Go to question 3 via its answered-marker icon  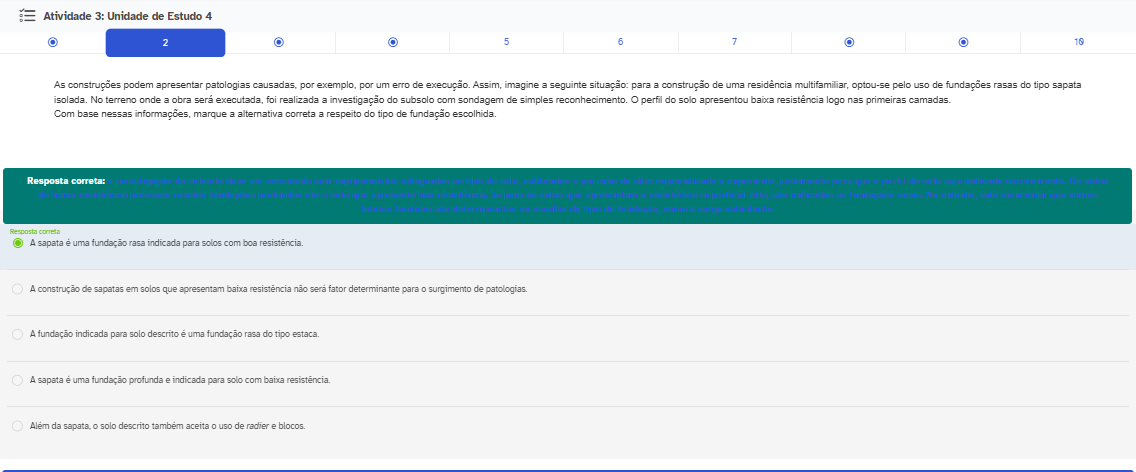pos(279,42)
